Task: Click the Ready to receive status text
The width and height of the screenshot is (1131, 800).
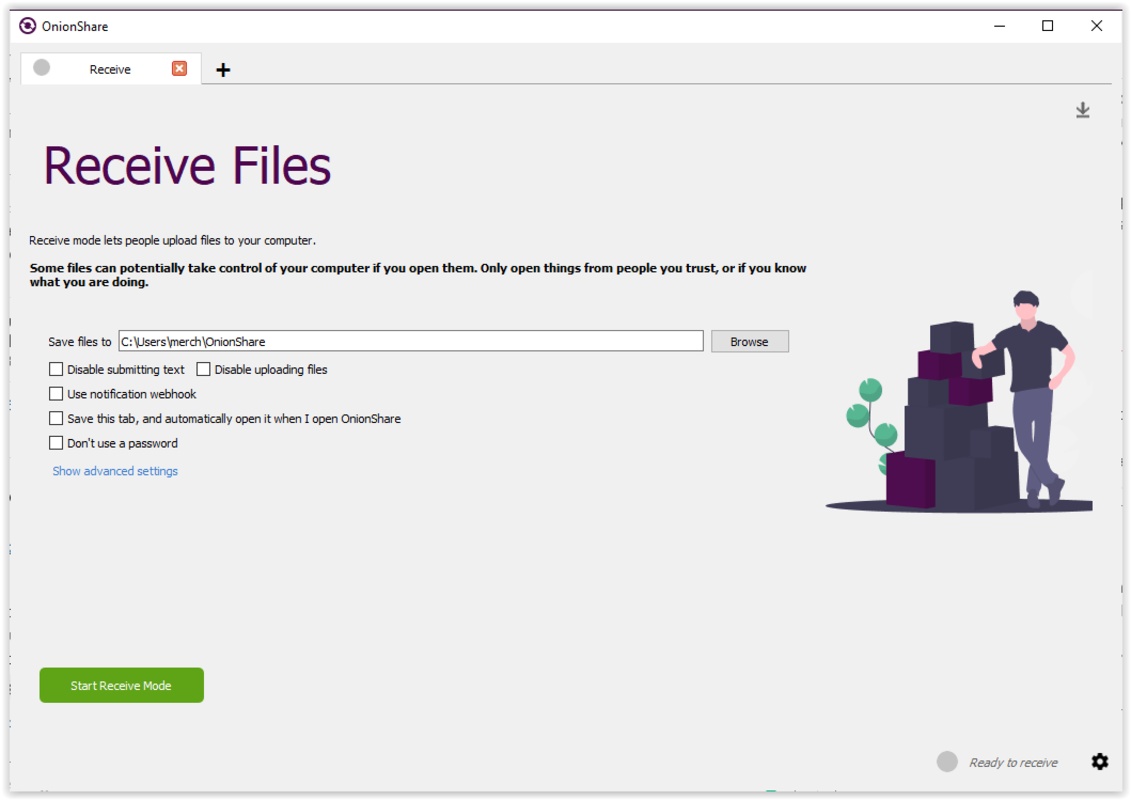Action: pos(1013,762)
